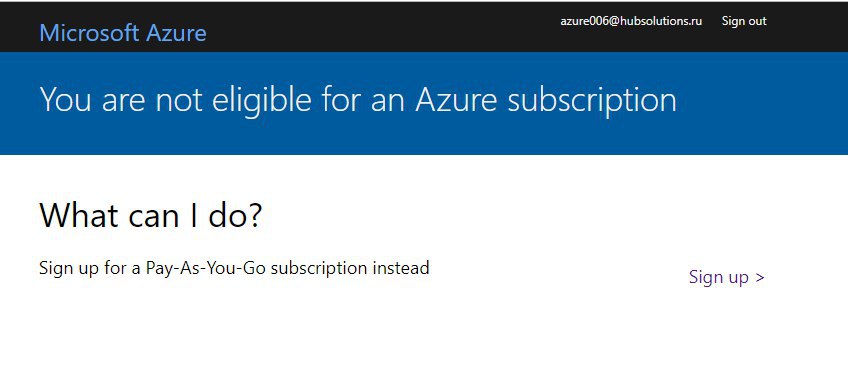Click the azure006@hubsolutions.ru account email

coord(631,21)
